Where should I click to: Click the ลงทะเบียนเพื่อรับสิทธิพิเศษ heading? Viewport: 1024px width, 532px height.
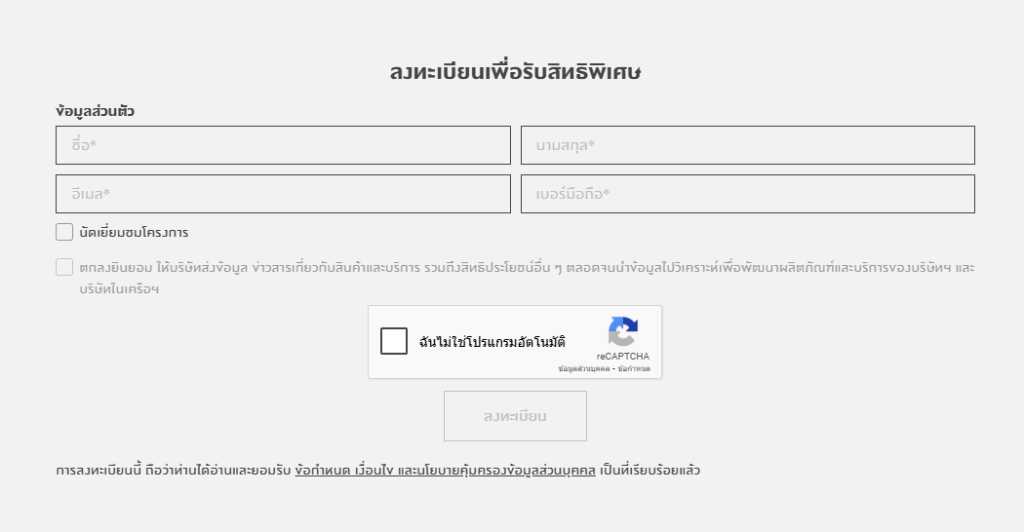point(515,71)
